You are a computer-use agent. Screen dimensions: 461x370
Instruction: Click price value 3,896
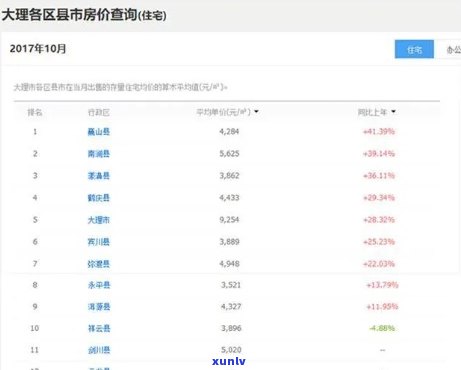tap(231, 328)
